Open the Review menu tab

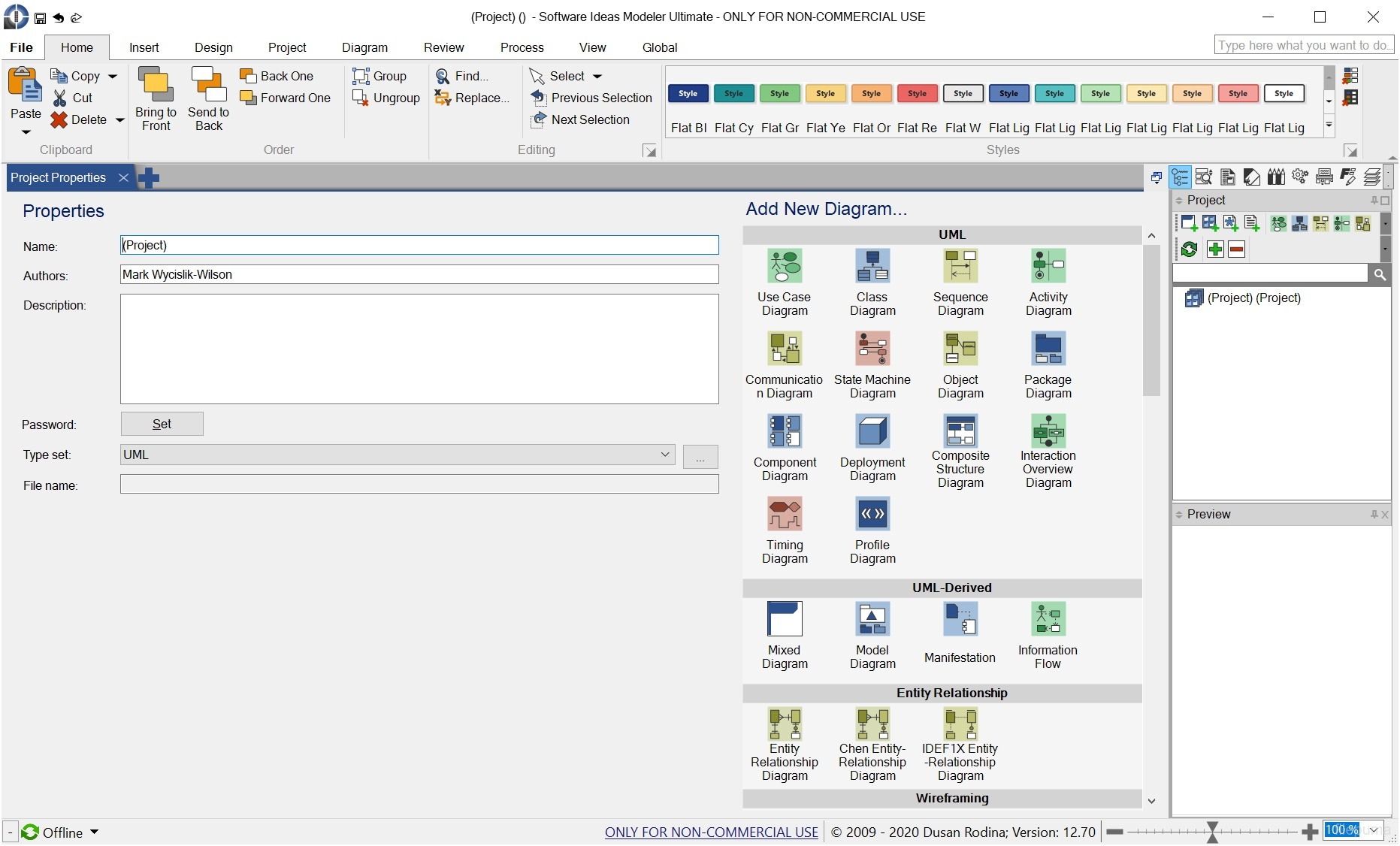click(443, 47)
